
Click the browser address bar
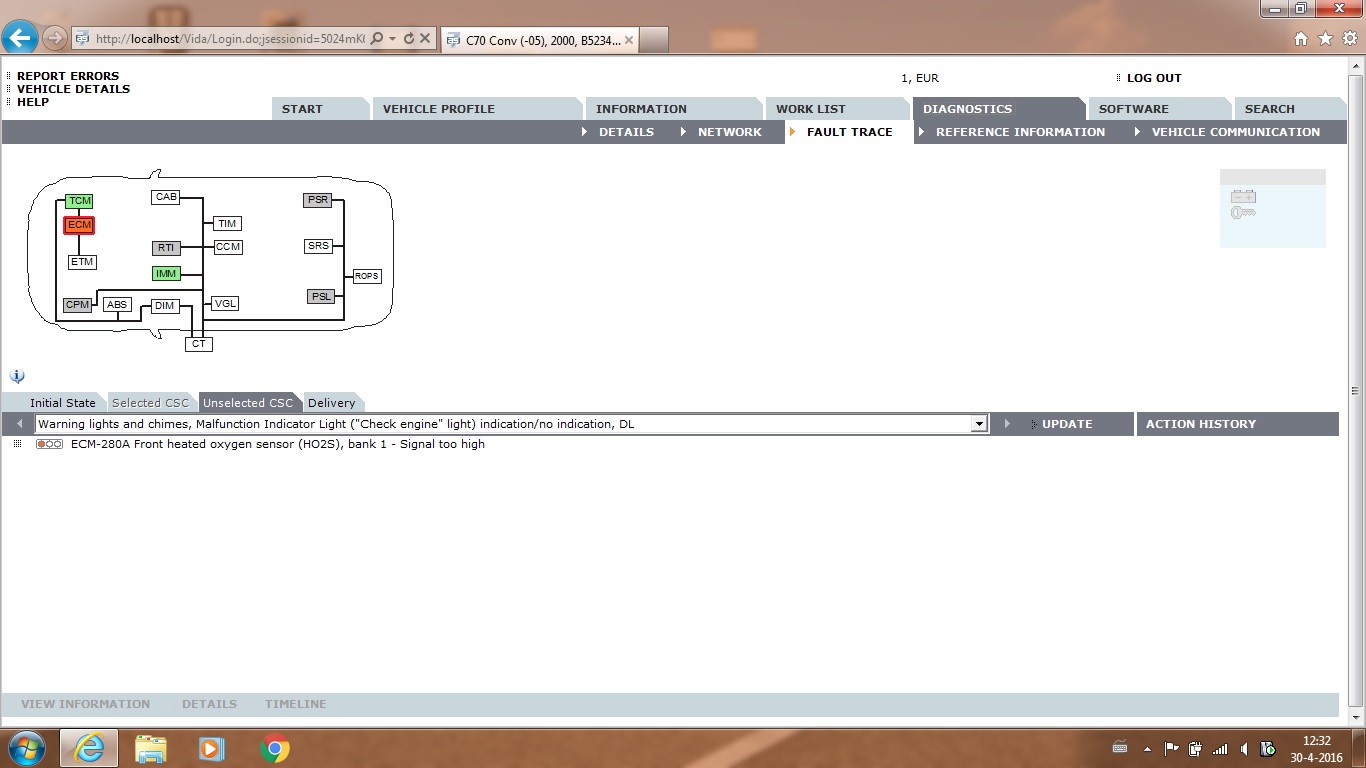[x=230, y=39]
